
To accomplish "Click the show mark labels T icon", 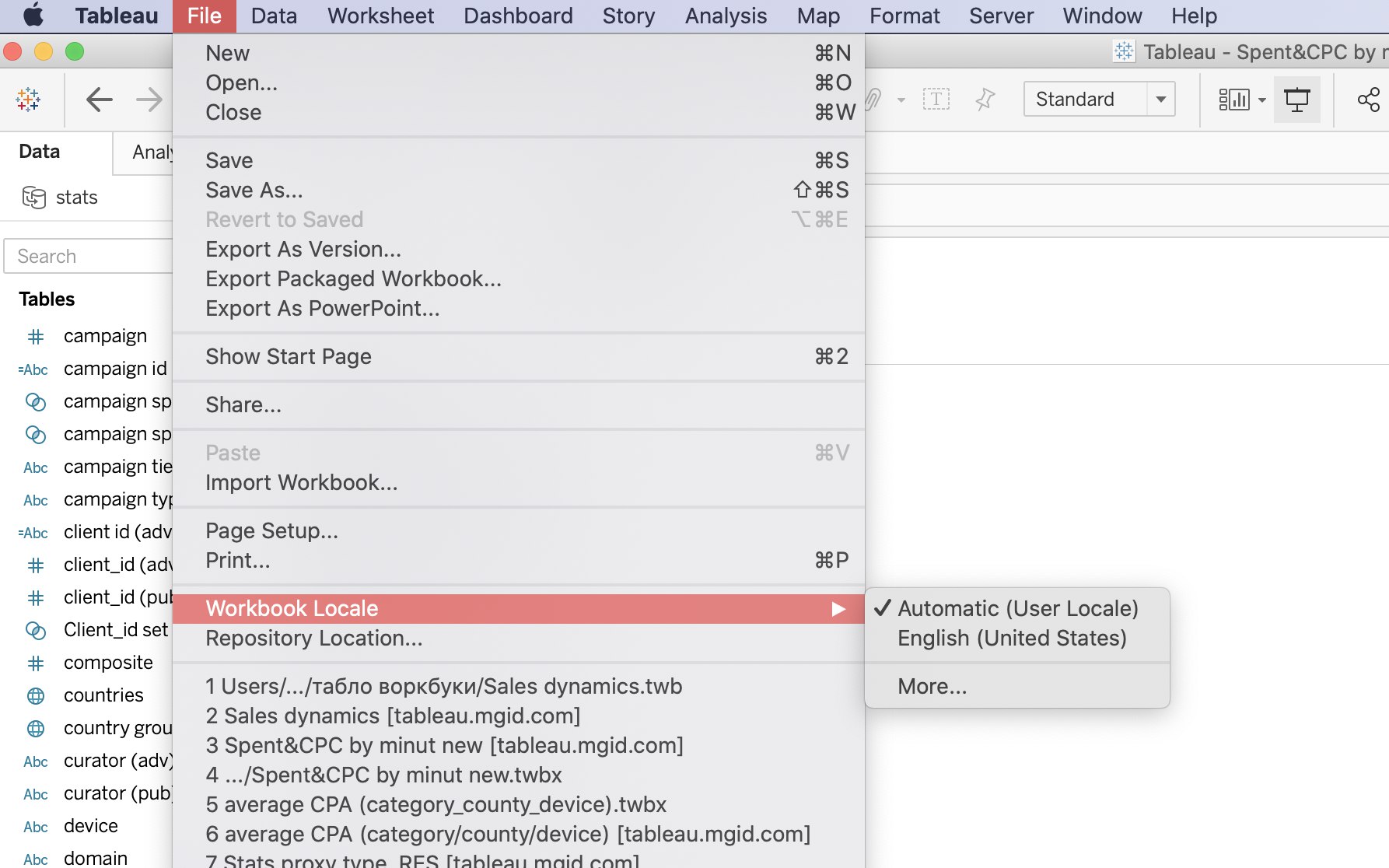I will [936, 100].
